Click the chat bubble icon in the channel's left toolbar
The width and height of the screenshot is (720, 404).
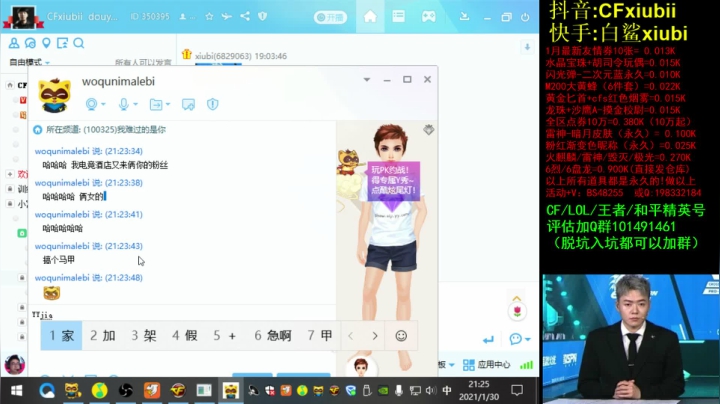click(30, 43)
